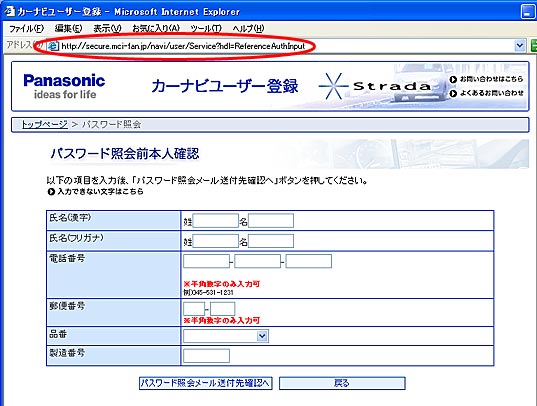Screen dimensions: 537x406
Task: Click 入力できない文字はこちら bullet link
Action: tap(96, 192)
